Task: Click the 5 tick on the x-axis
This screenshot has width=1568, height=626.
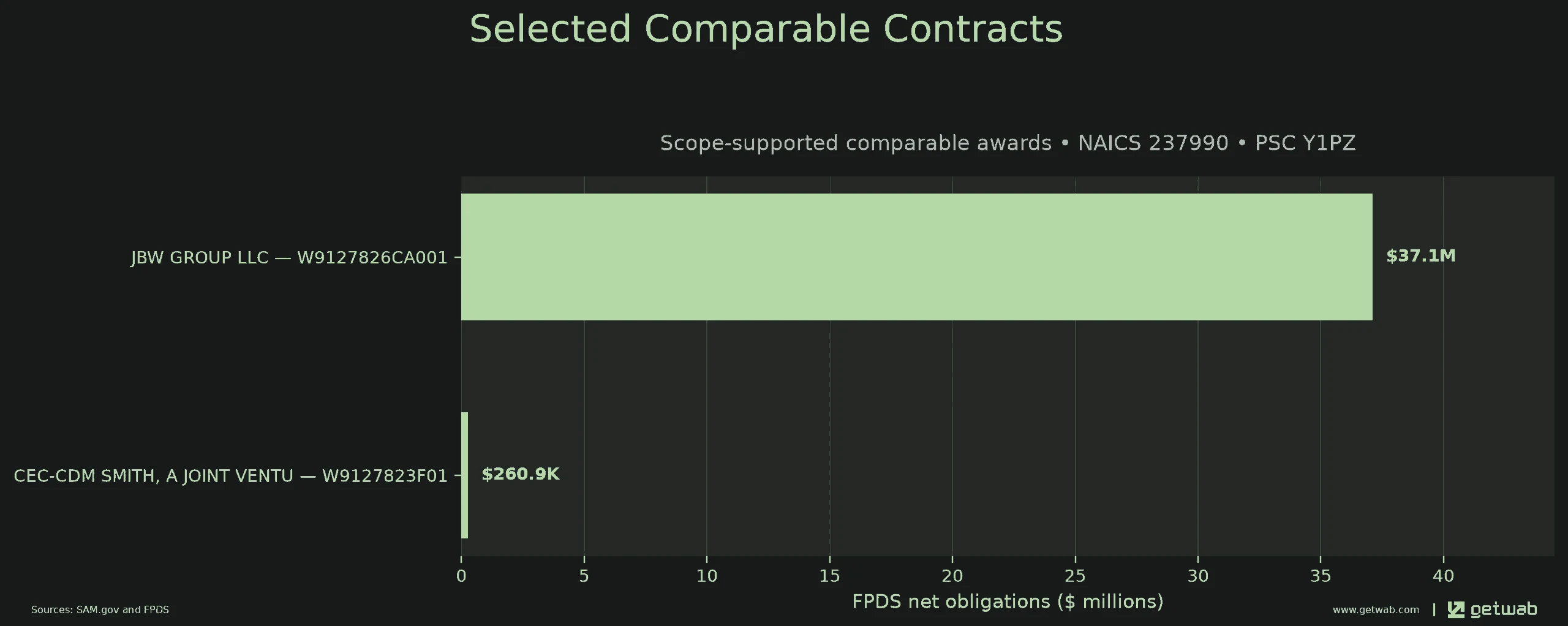Action: [x=584, y=576]
